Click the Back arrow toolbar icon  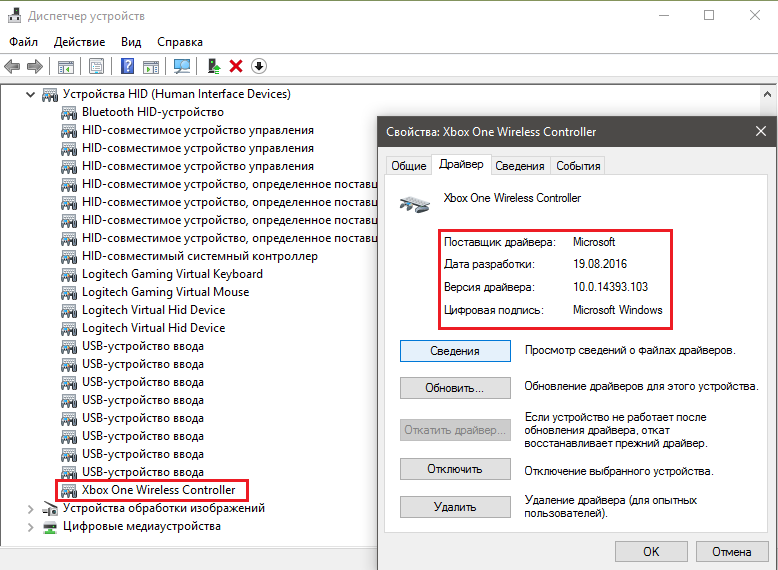pyautogui.click(x=12, y=66)
